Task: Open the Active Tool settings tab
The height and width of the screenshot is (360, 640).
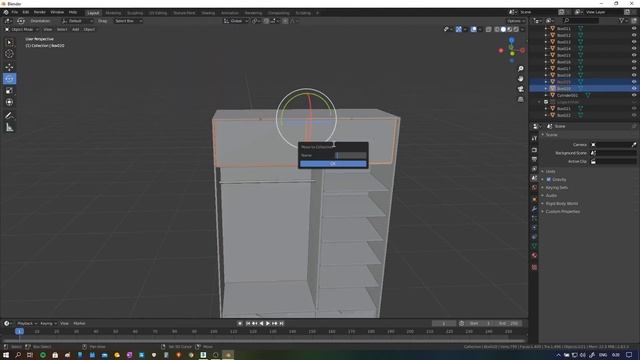Action: click(534, 138)
